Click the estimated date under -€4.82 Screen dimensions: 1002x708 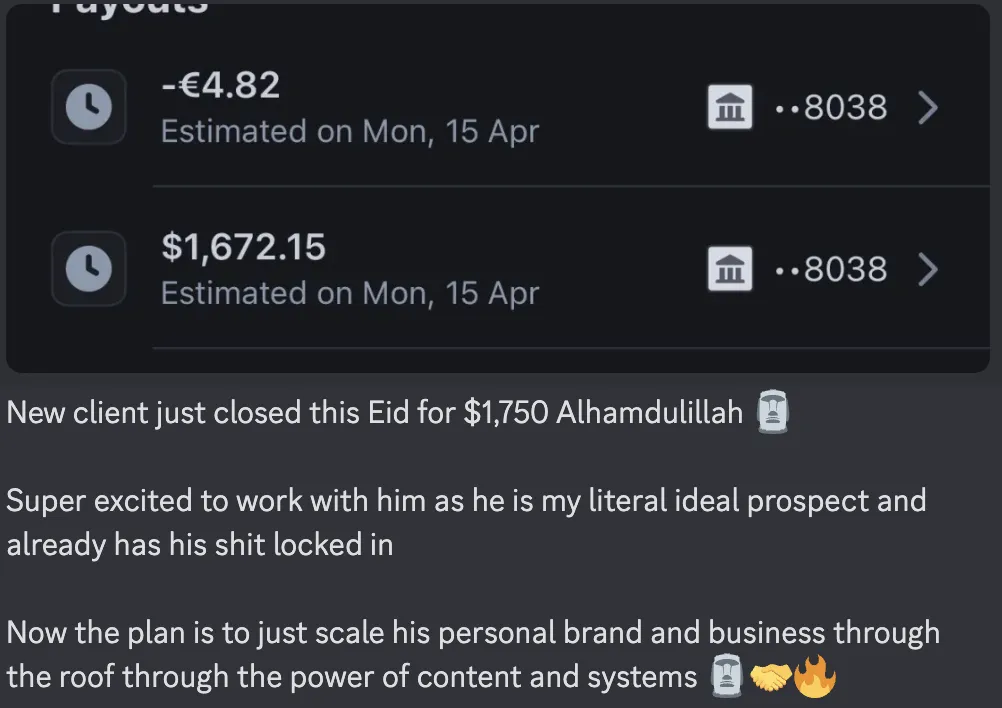(350, 132)
